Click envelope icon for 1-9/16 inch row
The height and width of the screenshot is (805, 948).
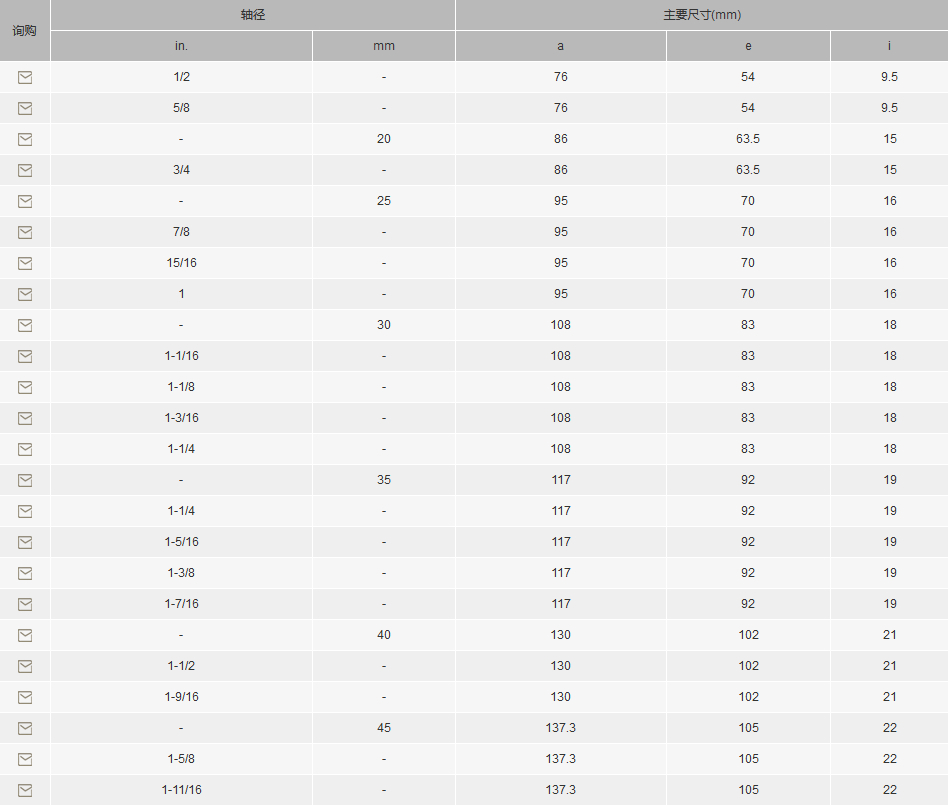[25, 697]
